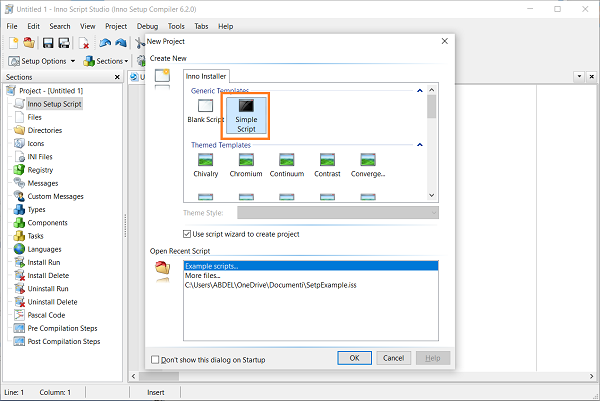Toggle Use script wizard to create project

tap(241, 234)
